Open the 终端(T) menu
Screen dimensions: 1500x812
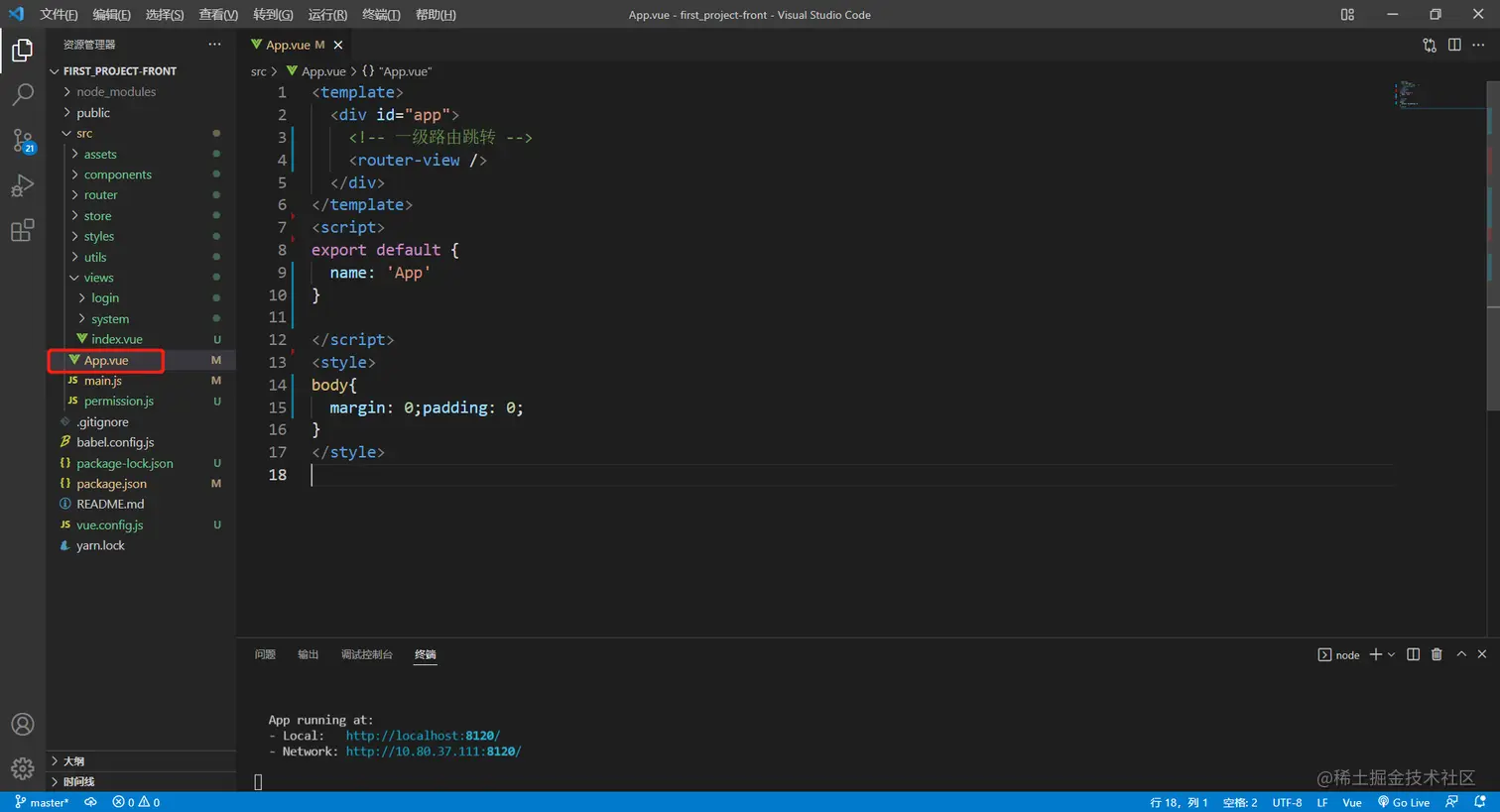pos(381,14)
